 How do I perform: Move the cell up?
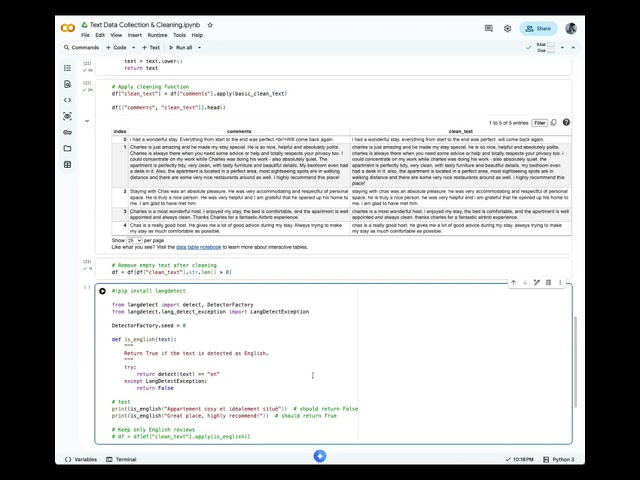[x=513, y=282]
